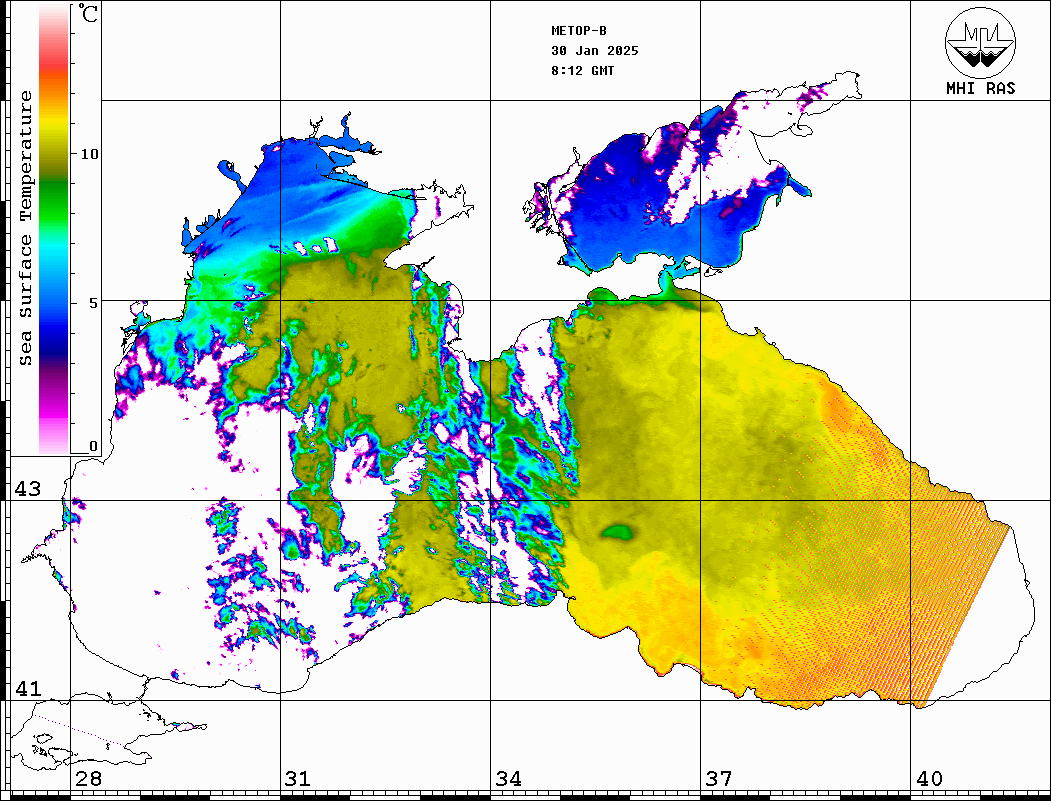Click the small green cold patch in the central sea

(x=617, y=532)
